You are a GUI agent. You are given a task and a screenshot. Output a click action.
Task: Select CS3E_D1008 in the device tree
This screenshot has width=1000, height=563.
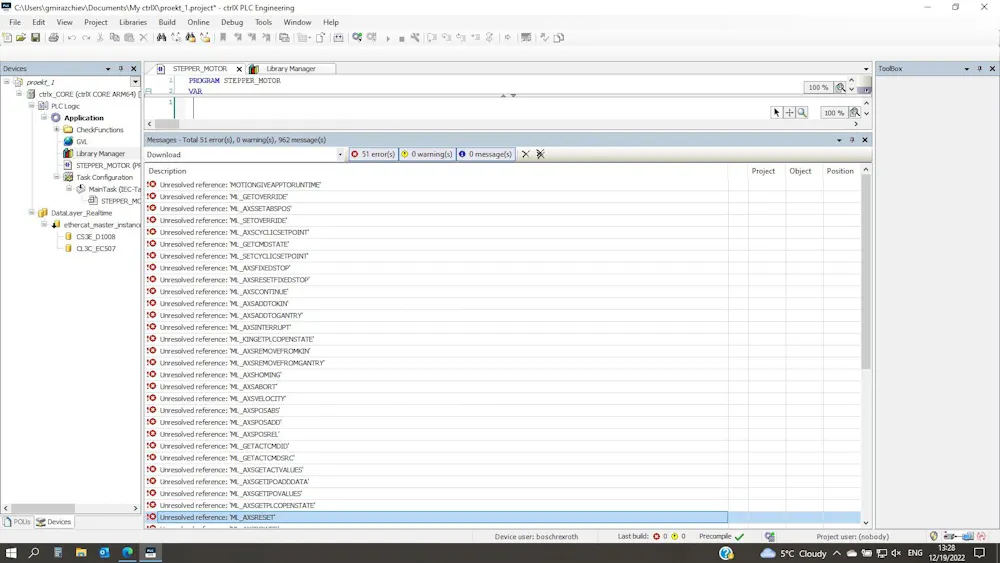(x=96, y=237)
